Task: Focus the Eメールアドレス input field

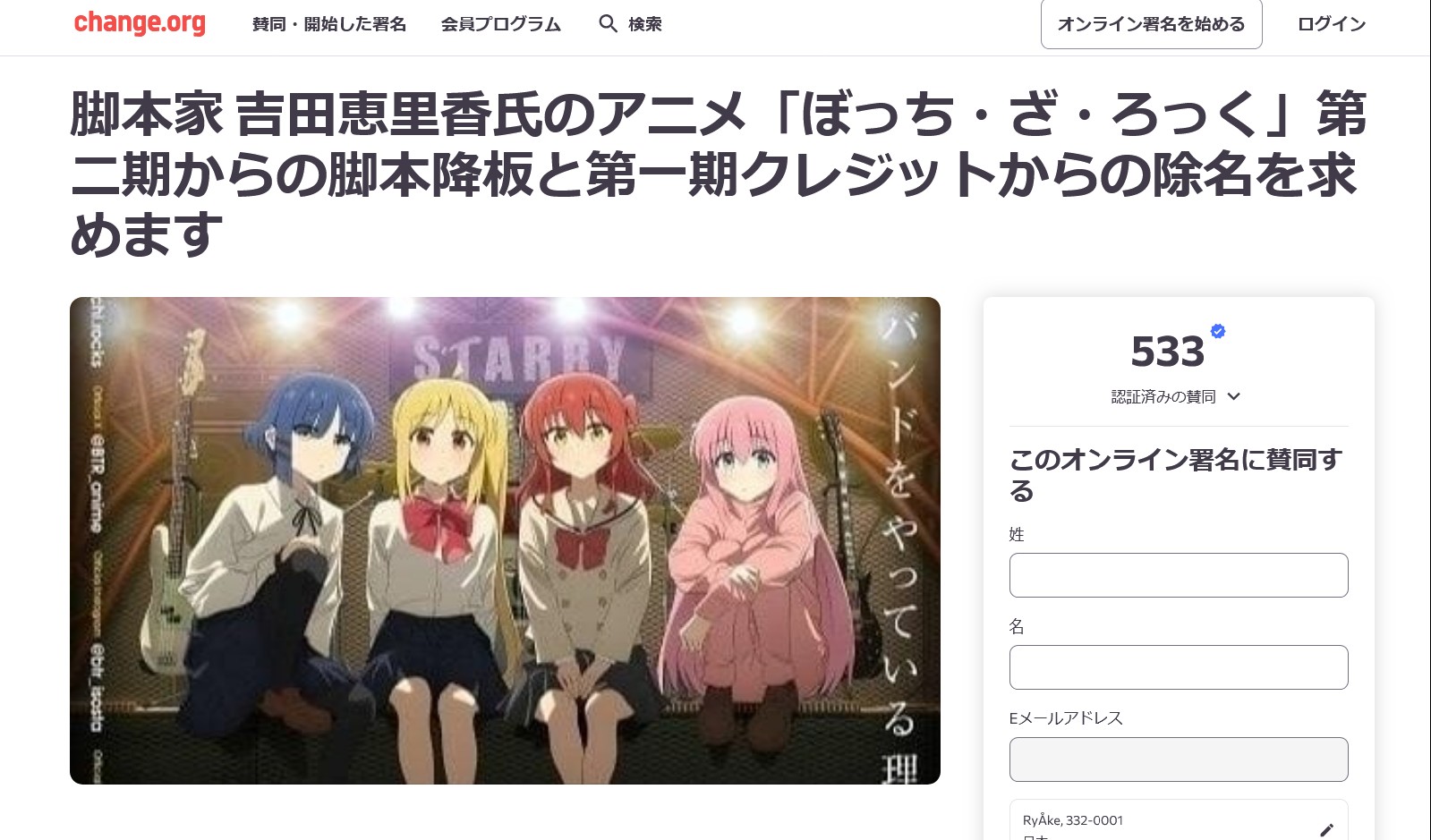Action: pos(1179,759)
